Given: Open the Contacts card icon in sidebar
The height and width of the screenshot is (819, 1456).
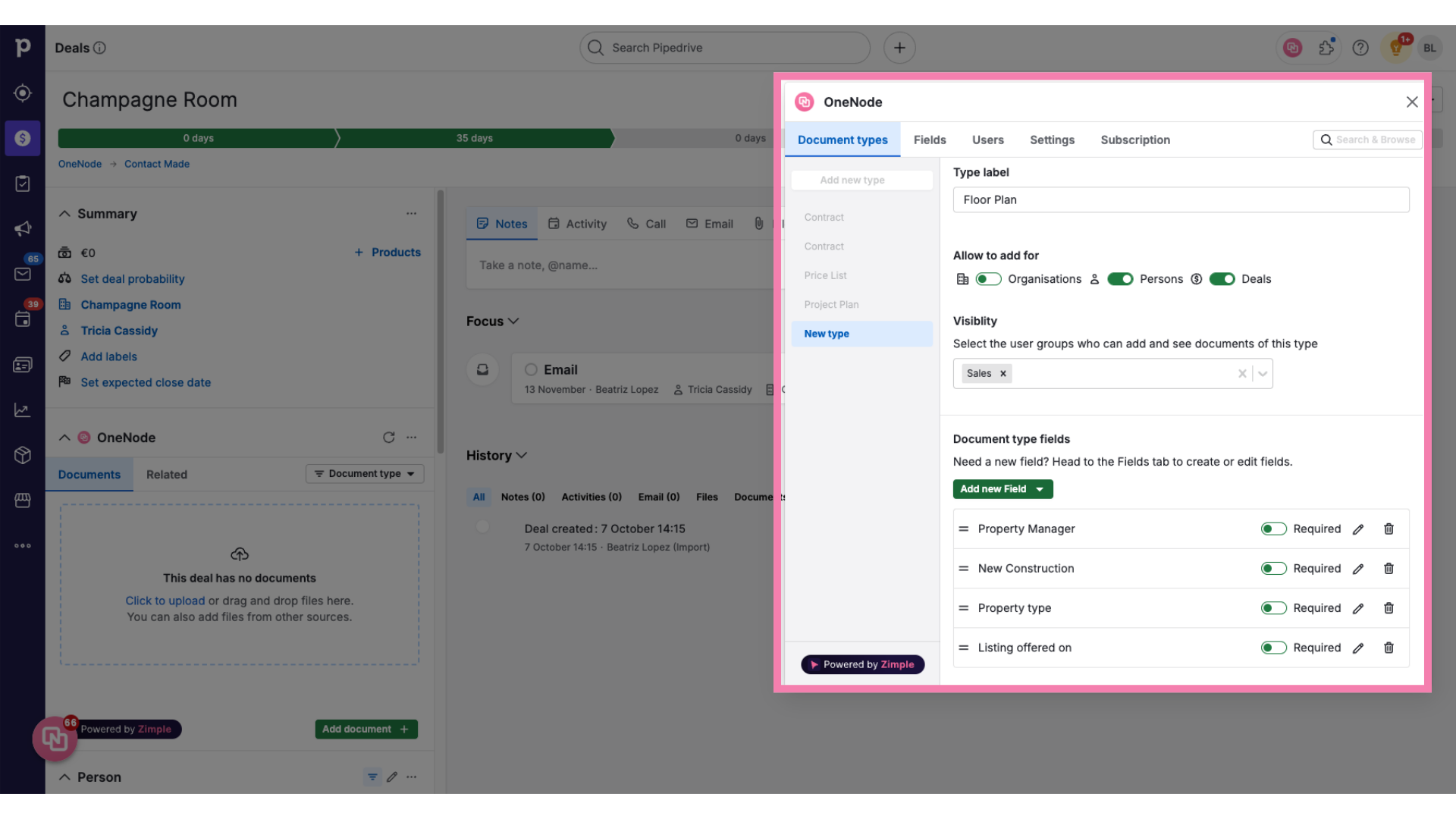Looking at the screenshot, I should [x=23, y=365].
